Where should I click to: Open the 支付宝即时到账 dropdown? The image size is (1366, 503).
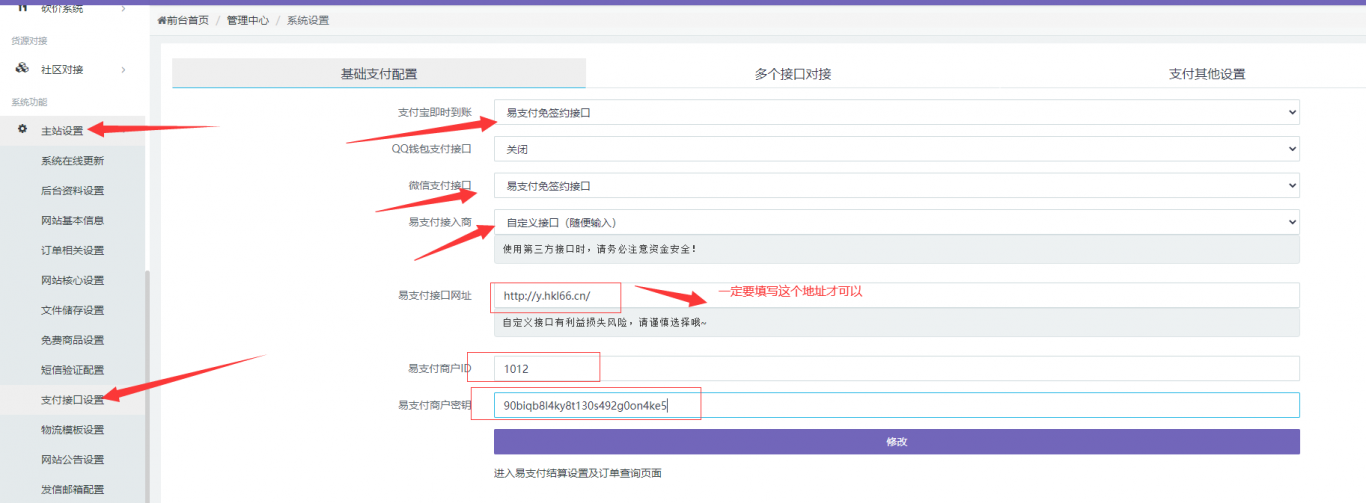point(896,113)
